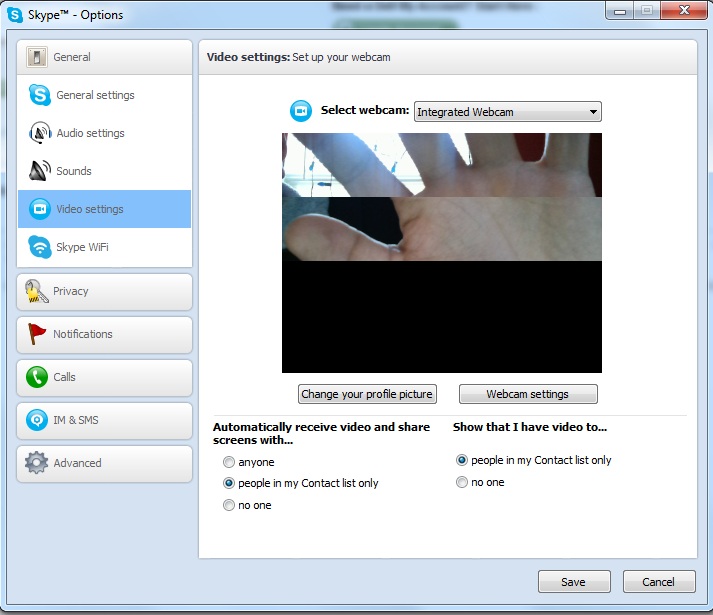Click the Privacy padlock and keys icon
713x615 pixels.
click(37, 292)
